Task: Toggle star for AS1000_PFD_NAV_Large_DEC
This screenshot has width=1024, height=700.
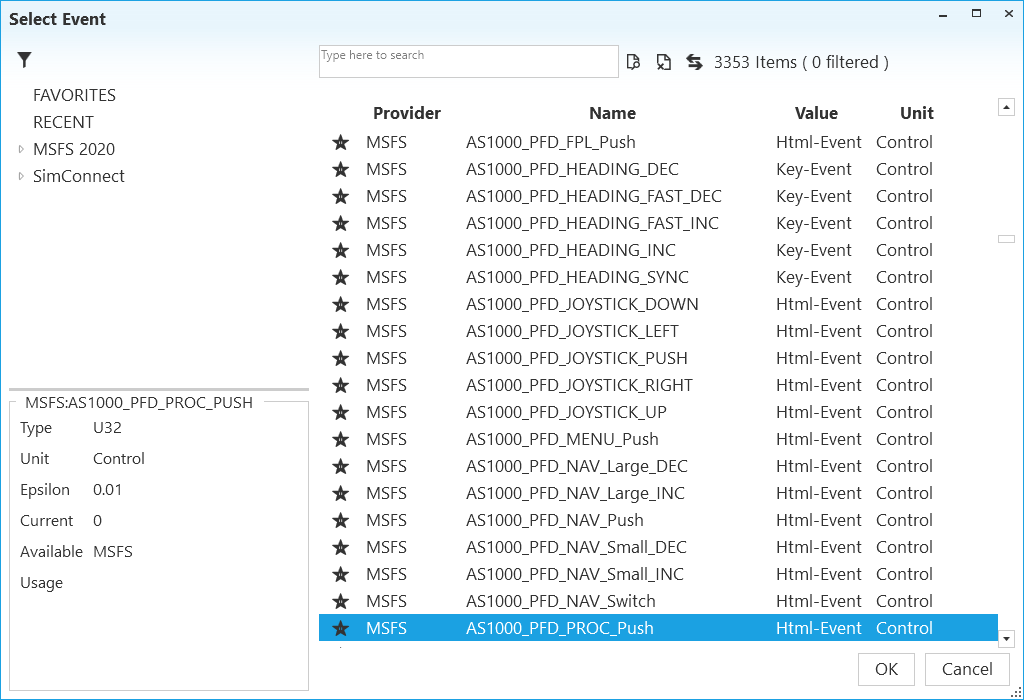Action: click(x=340, y=466)
